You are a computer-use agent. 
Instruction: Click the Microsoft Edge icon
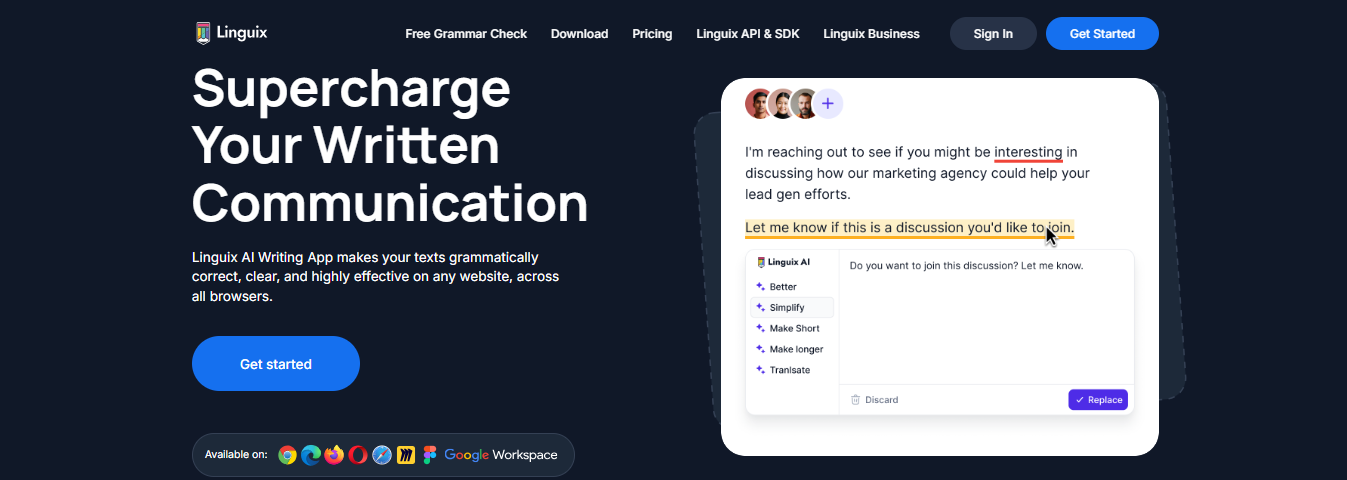point(311,455)
